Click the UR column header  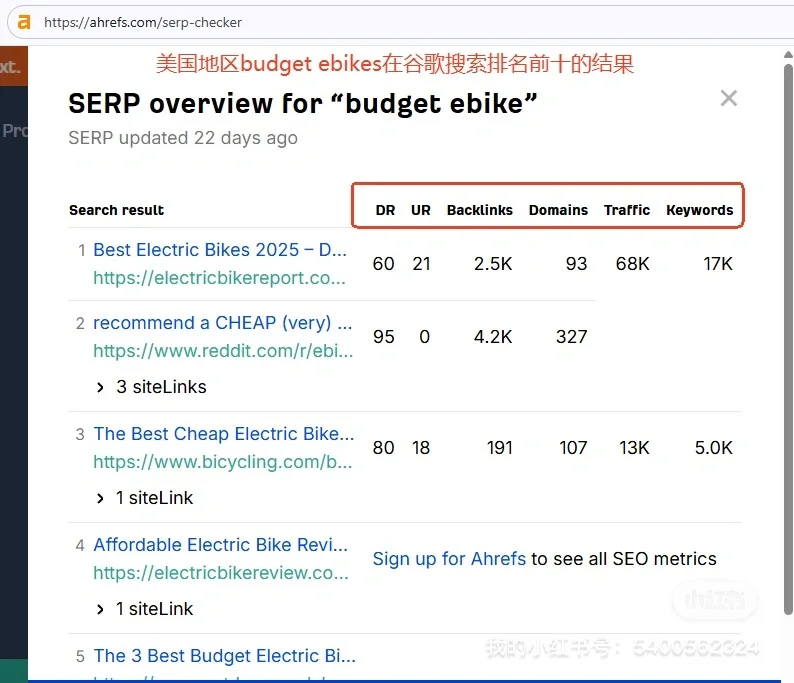pos(421,210)
